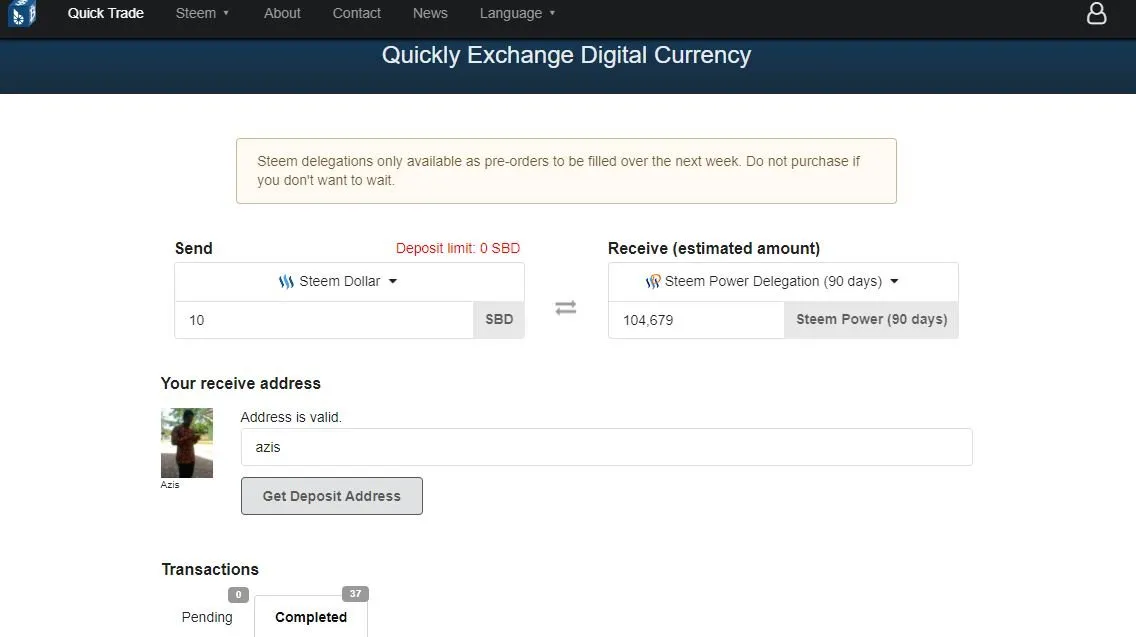Click the Steem delegations pre-order notice
Image resolution: width=1136 pixels, height=637 pixels.
tap(567, 171)
